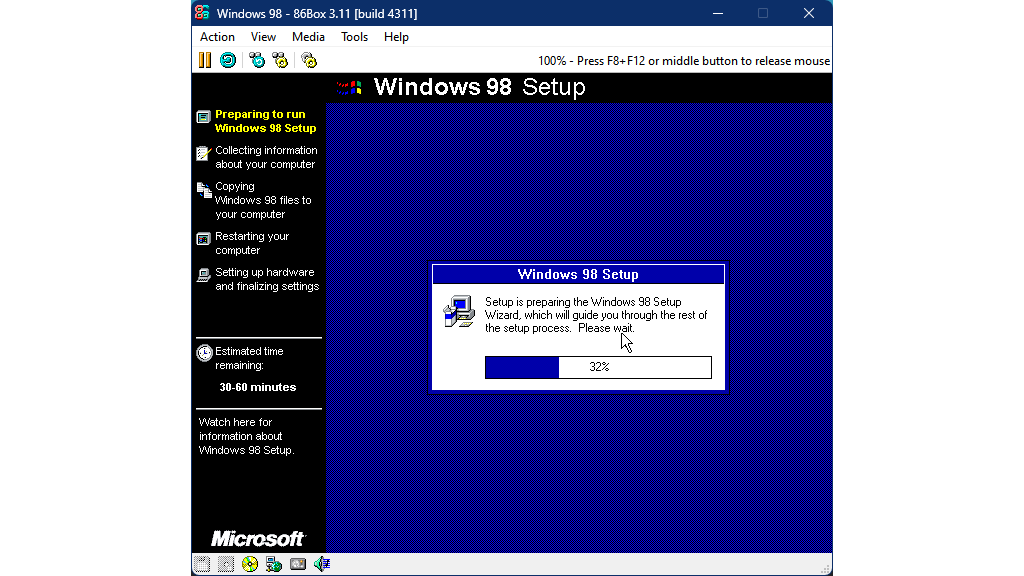Click the Setting up hardware step icon

pos(203,275)
